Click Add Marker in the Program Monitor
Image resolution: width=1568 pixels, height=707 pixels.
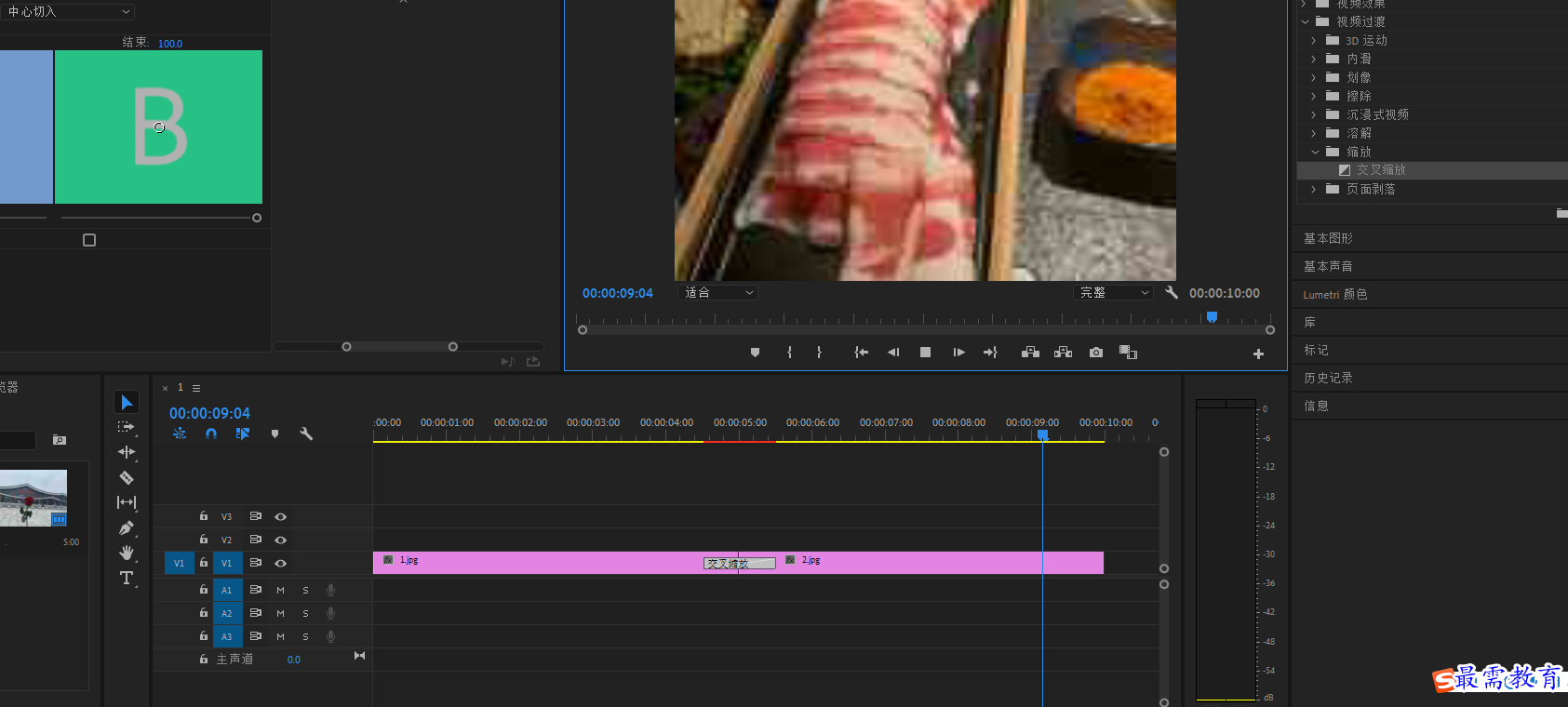click(x=755, y=353)
